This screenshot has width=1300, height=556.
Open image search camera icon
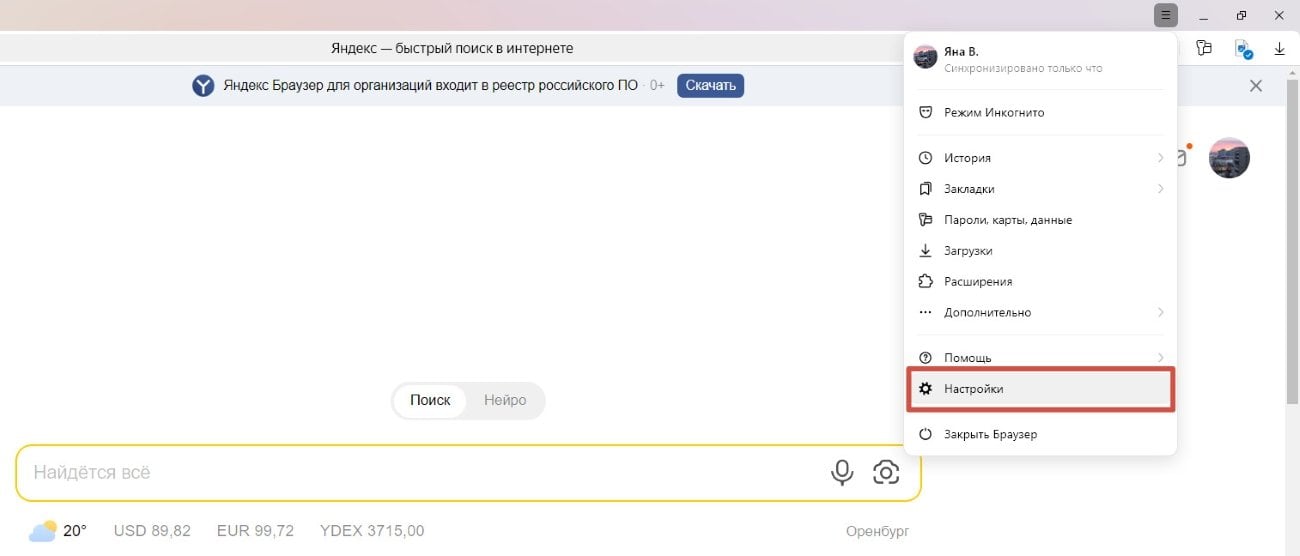pyautogui.click(x=887, y=472)
